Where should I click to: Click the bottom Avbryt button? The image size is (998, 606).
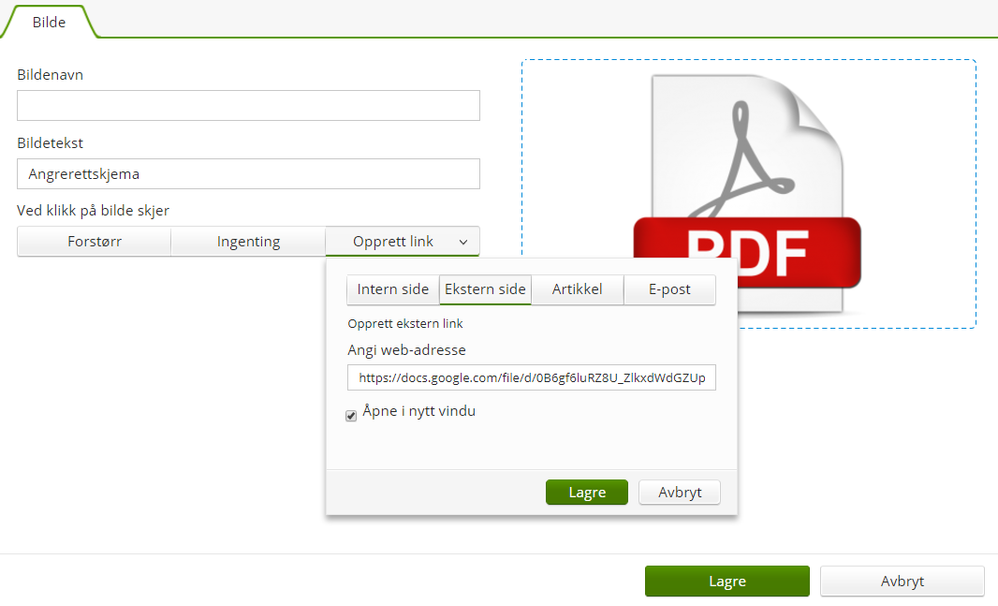pos(902,581)
